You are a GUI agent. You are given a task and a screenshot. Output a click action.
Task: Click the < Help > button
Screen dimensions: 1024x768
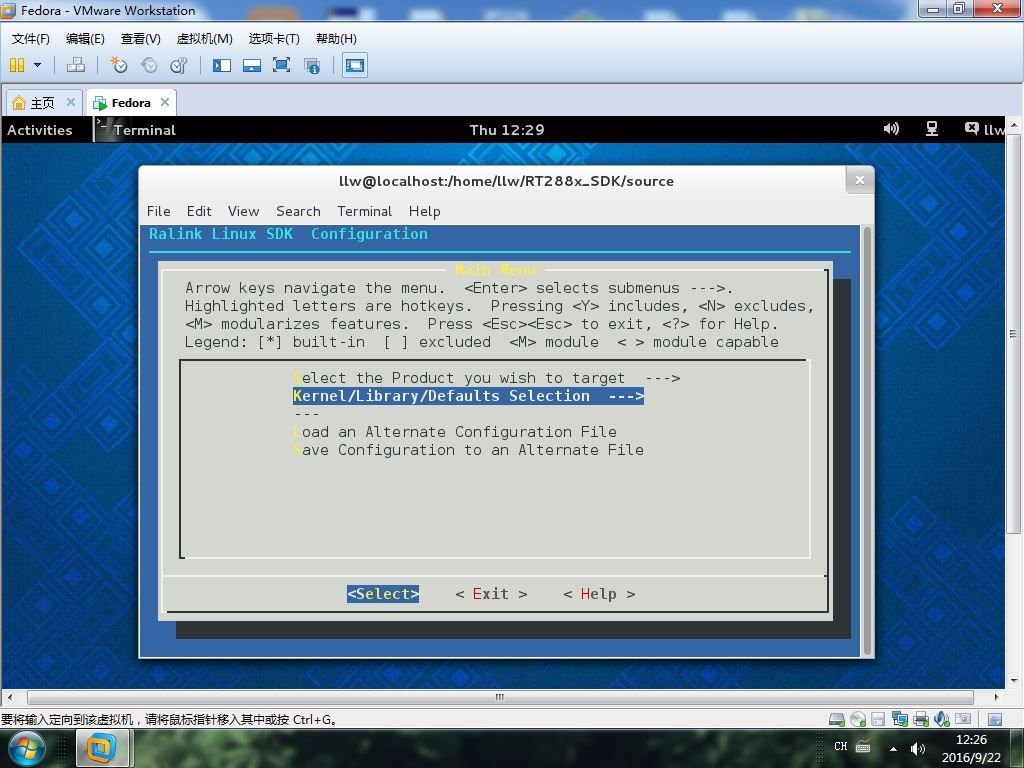[599, 594]
